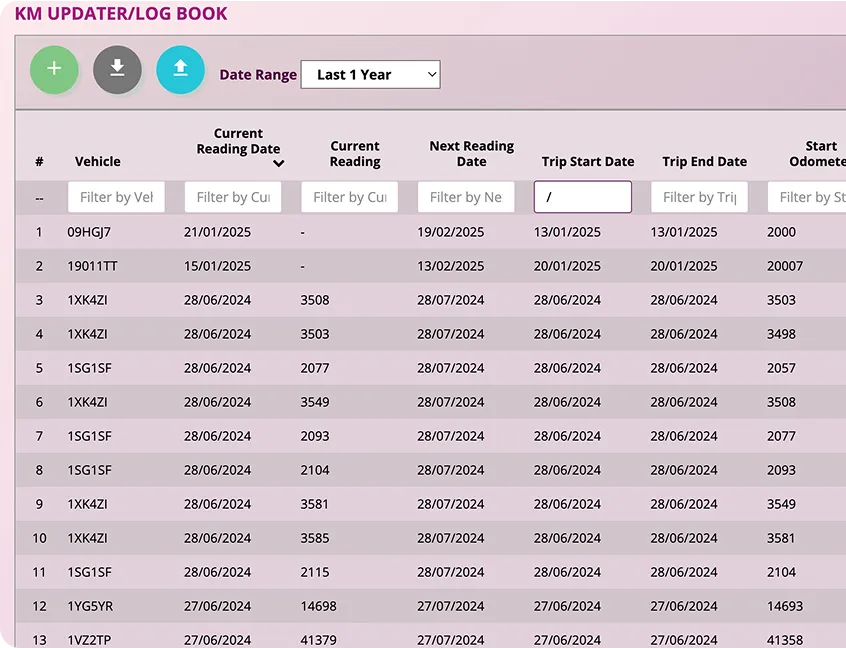Click start odometer value 3498
Screen dimensions: 846x648
click(781, 334)
